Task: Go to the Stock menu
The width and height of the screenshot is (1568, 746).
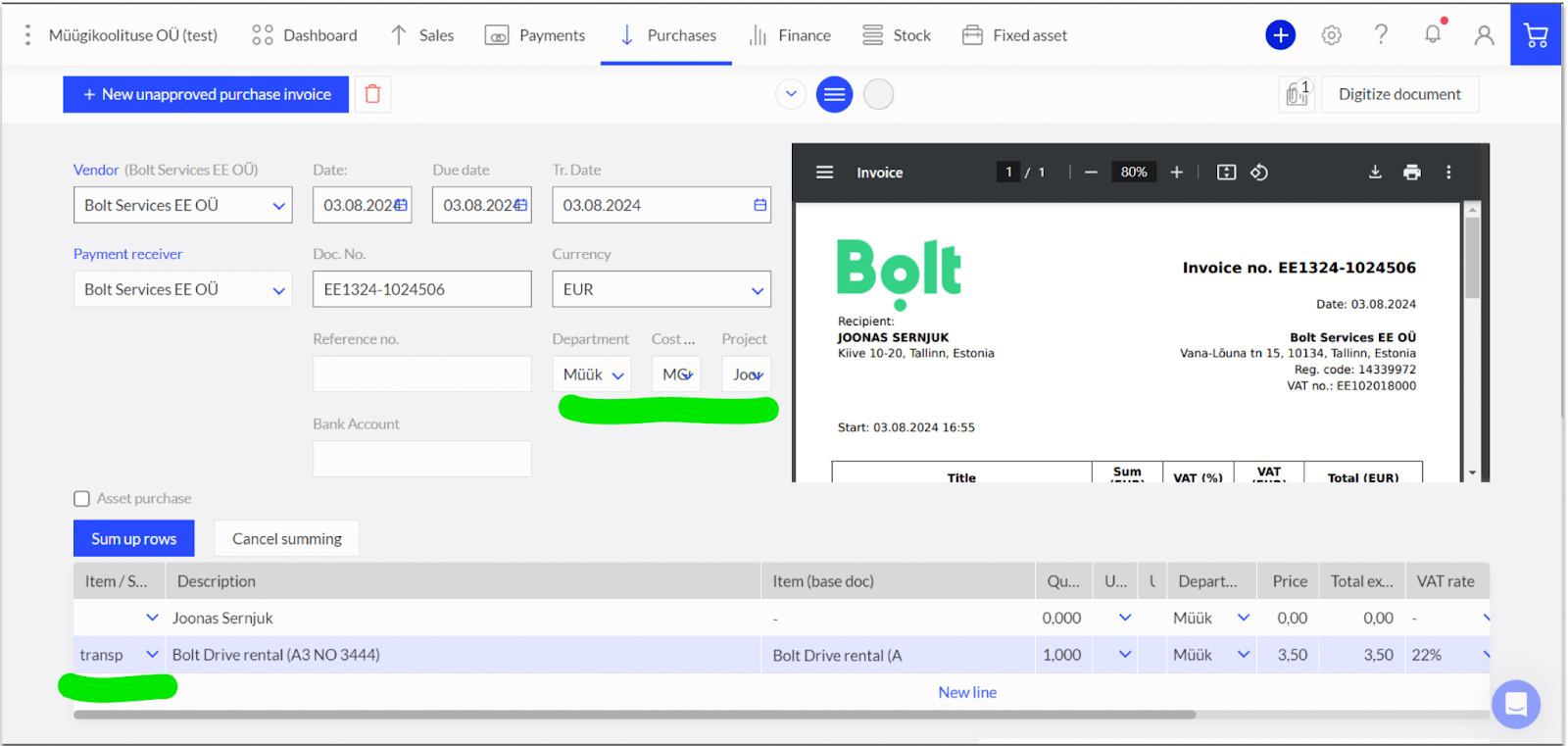Action: (897, 35)
